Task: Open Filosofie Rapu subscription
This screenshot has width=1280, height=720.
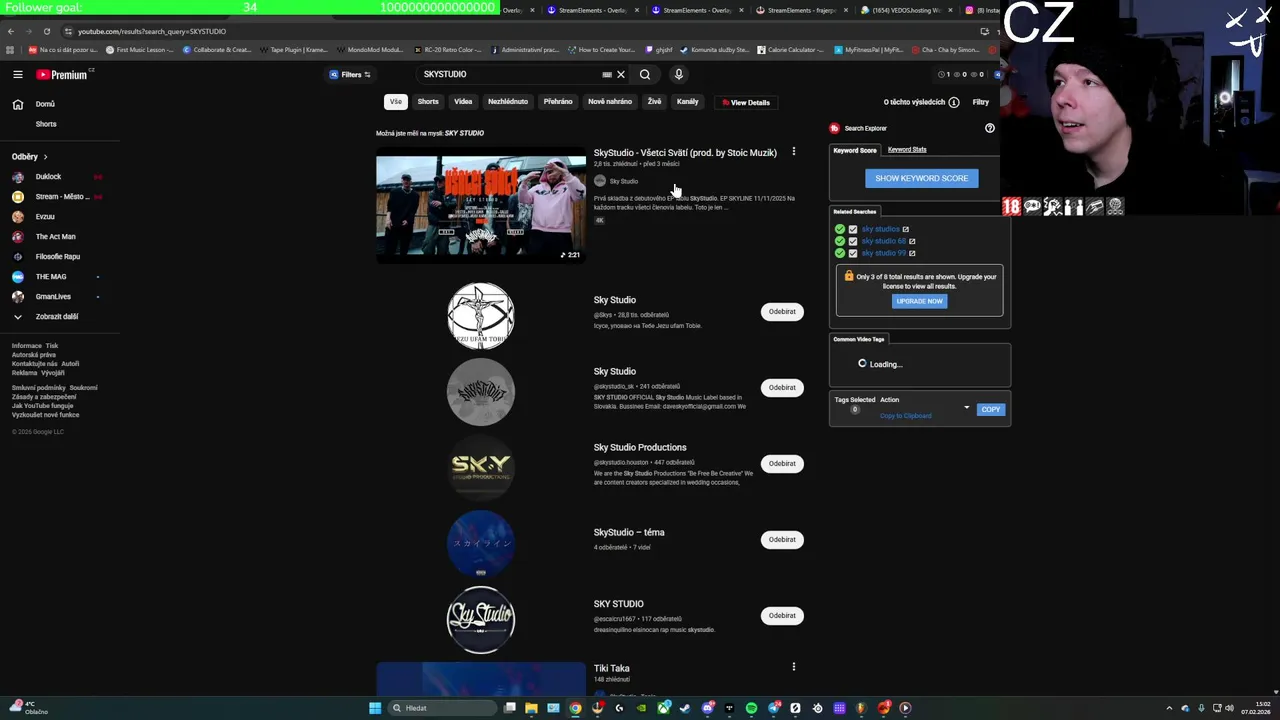Action: click(57, 256)
